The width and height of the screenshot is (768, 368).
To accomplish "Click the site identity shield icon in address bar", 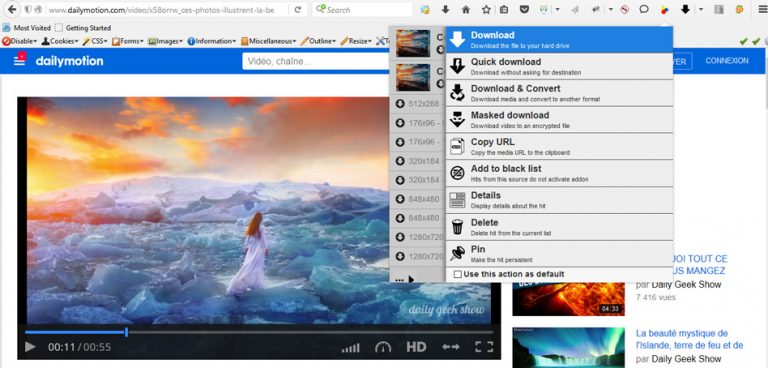I will (x=28, y=9).
